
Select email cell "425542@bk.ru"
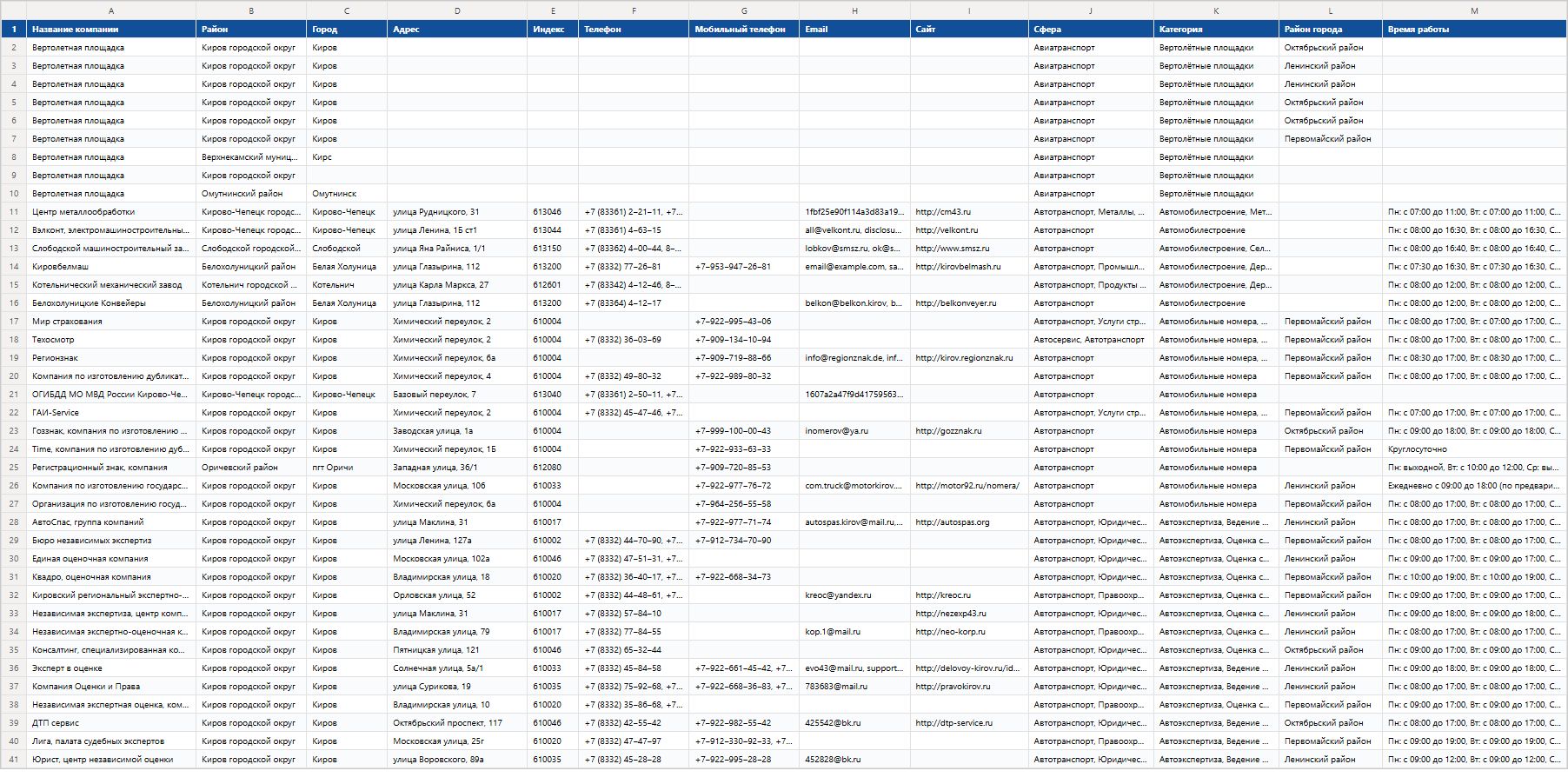coord(854,723)
